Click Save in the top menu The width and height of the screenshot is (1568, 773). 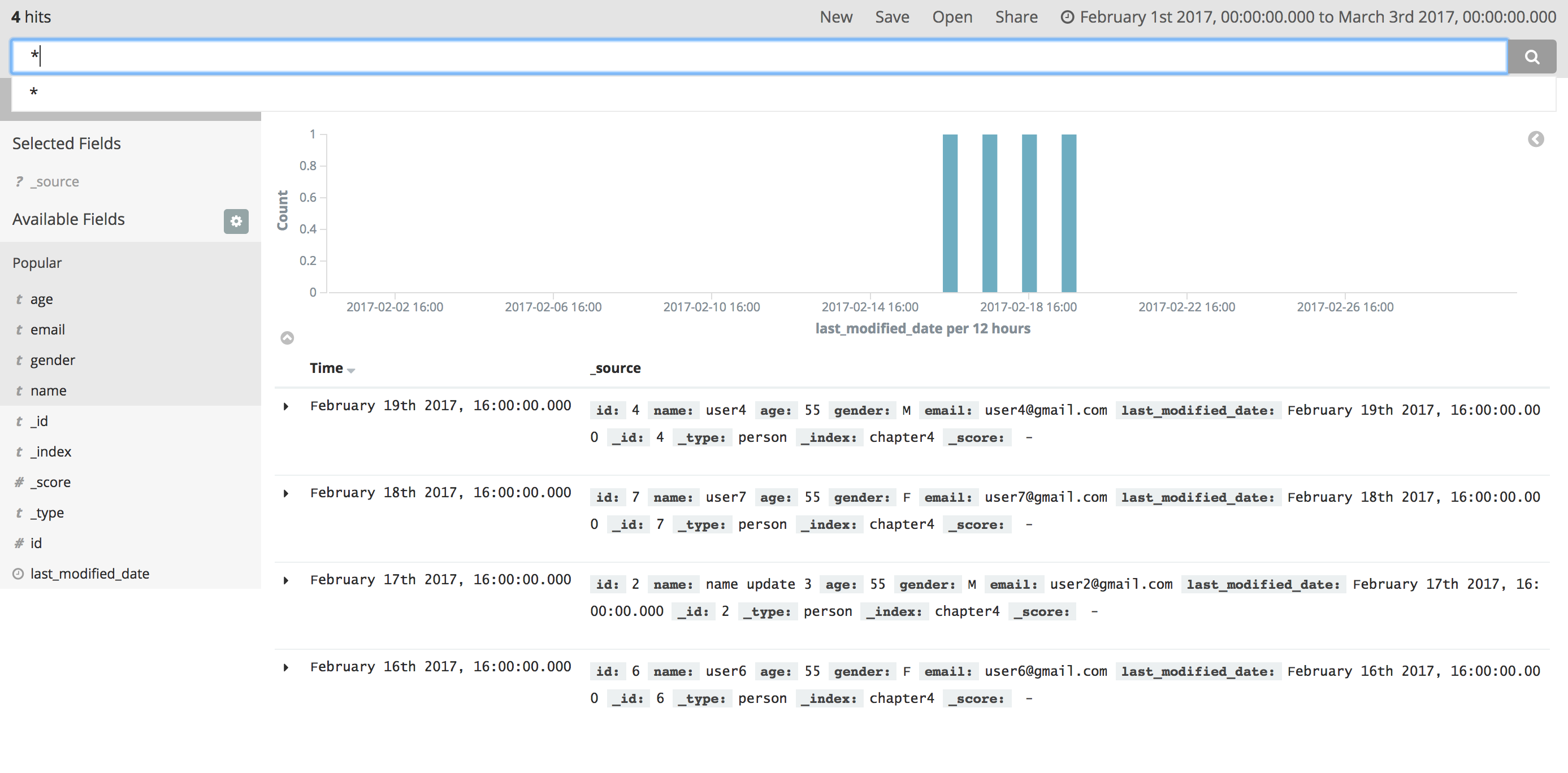892,17
